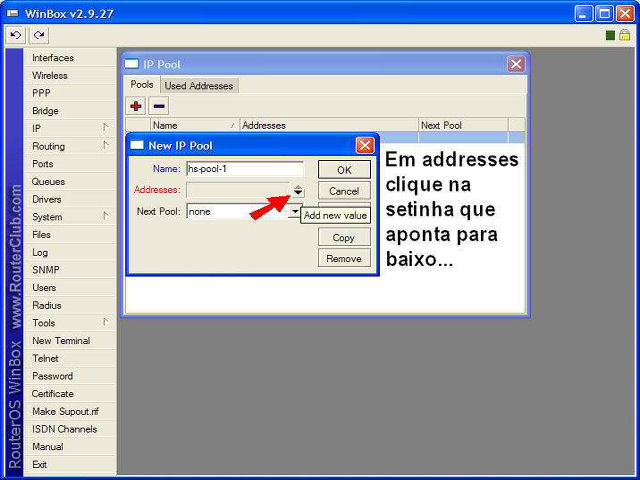Open the Manual menu item
This screenshot has width=640, height=480.
(70, 447)
